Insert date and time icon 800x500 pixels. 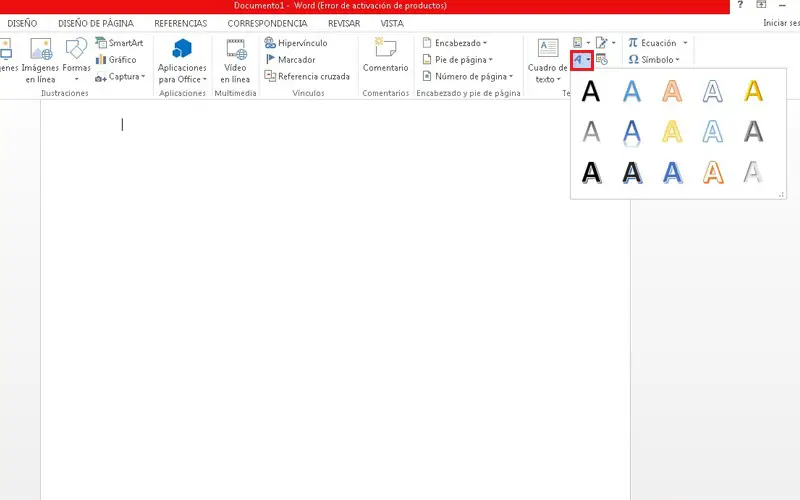coord(602,60)
